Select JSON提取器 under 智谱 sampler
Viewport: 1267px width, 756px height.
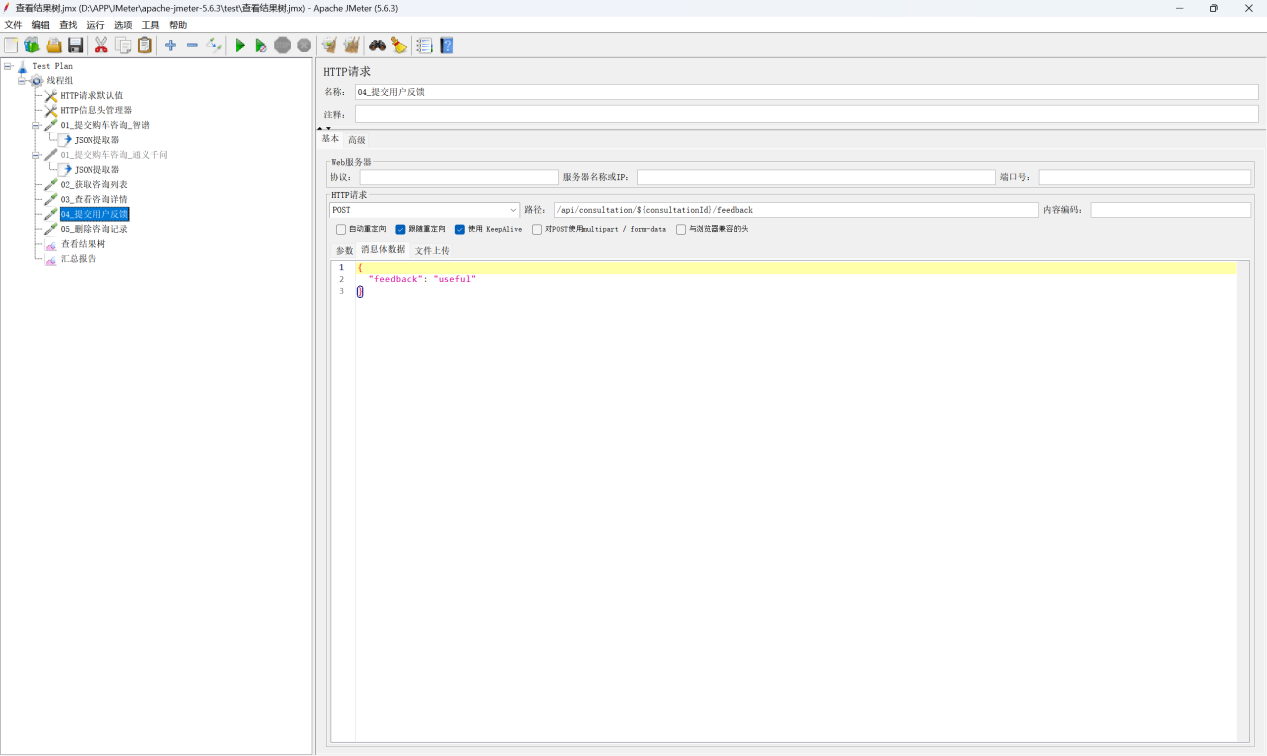point(97,140)
